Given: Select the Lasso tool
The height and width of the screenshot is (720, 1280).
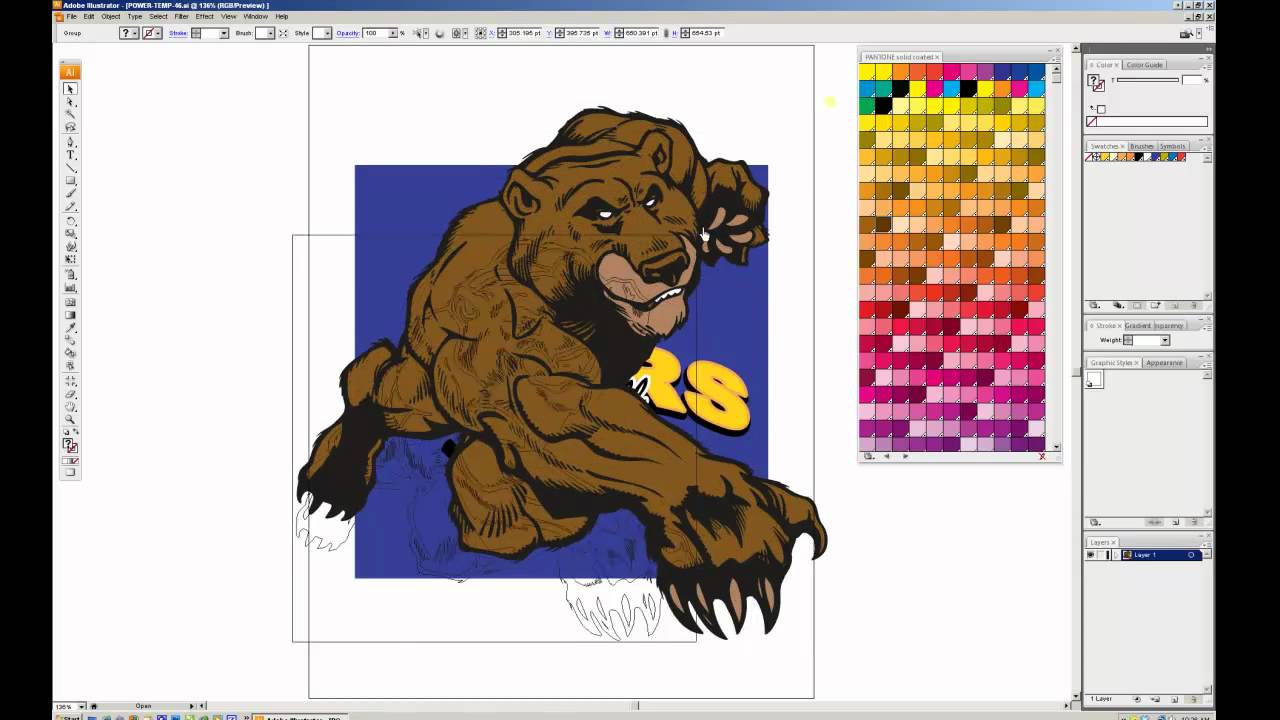Looking at the screenshot, I should click(70, 128).
